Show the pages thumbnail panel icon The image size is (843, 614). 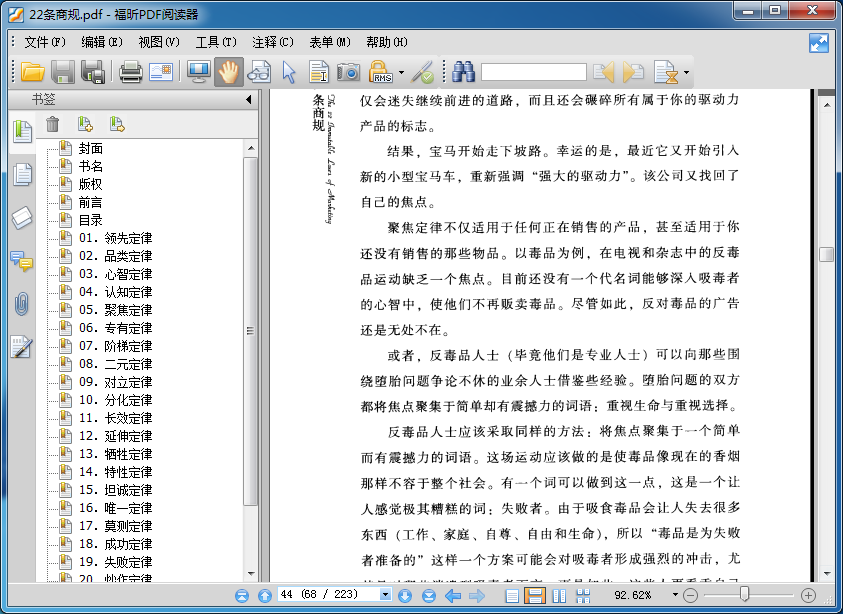22,174
